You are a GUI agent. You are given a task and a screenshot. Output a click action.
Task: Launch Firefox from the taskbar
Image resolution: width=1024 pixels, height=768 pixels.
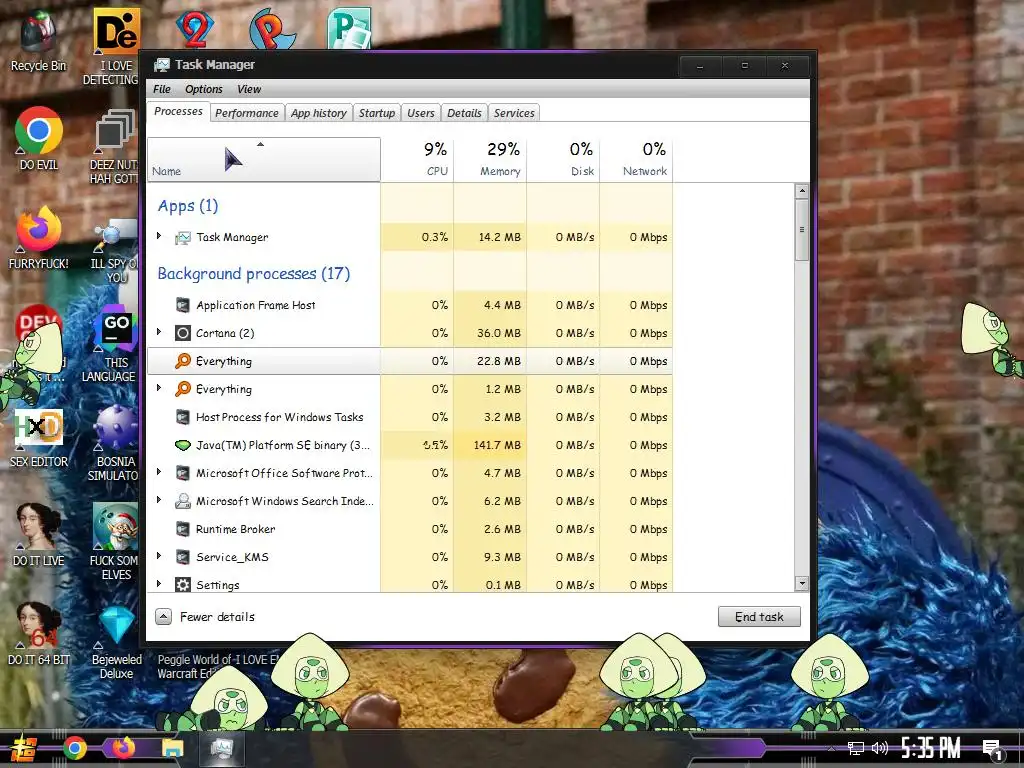click(x=123, y=748)
